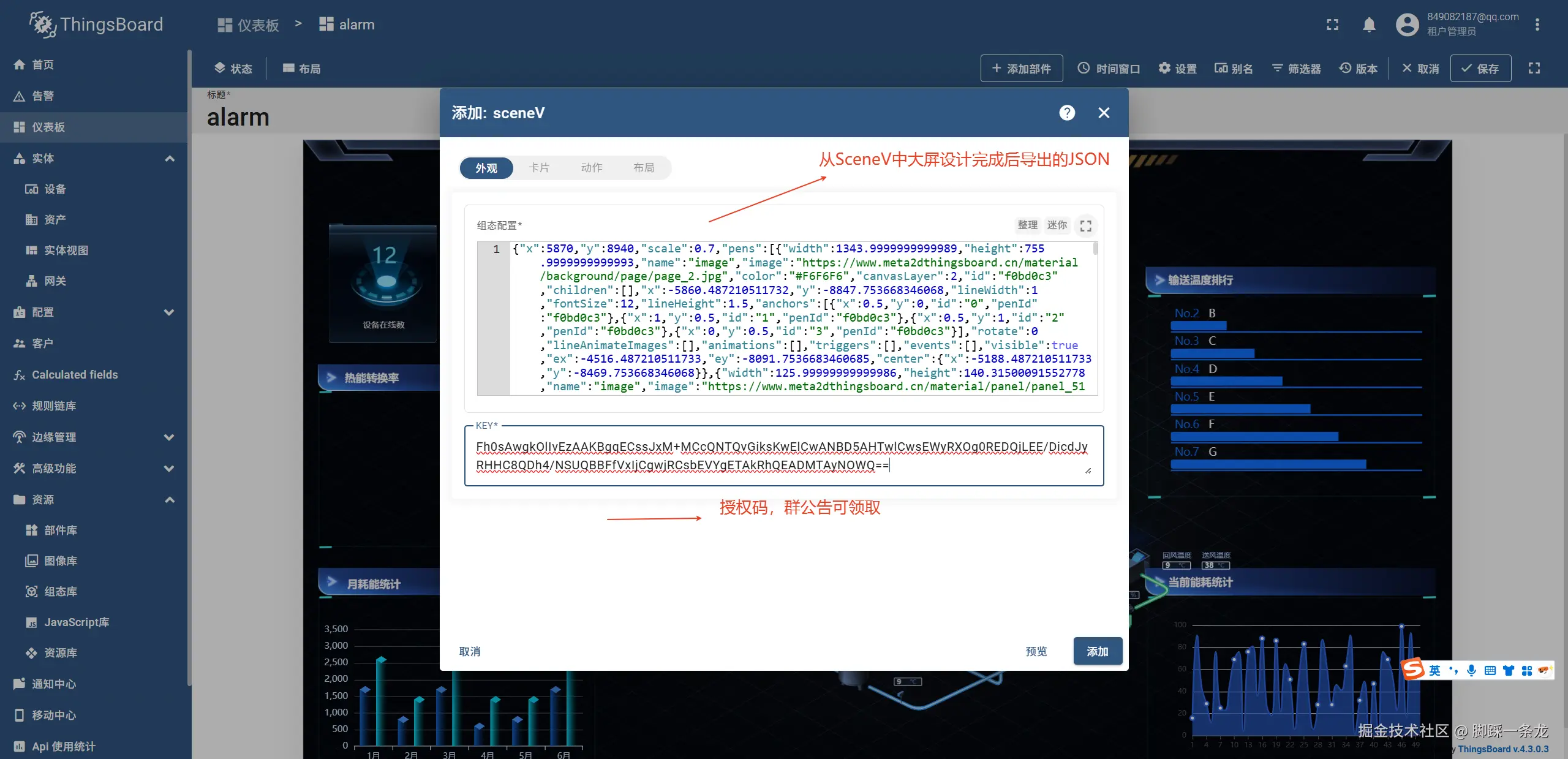This screenshot has width=1568, height=759.
Task: Expand the 配置 sidebar group
Action: tap(170, 312)
